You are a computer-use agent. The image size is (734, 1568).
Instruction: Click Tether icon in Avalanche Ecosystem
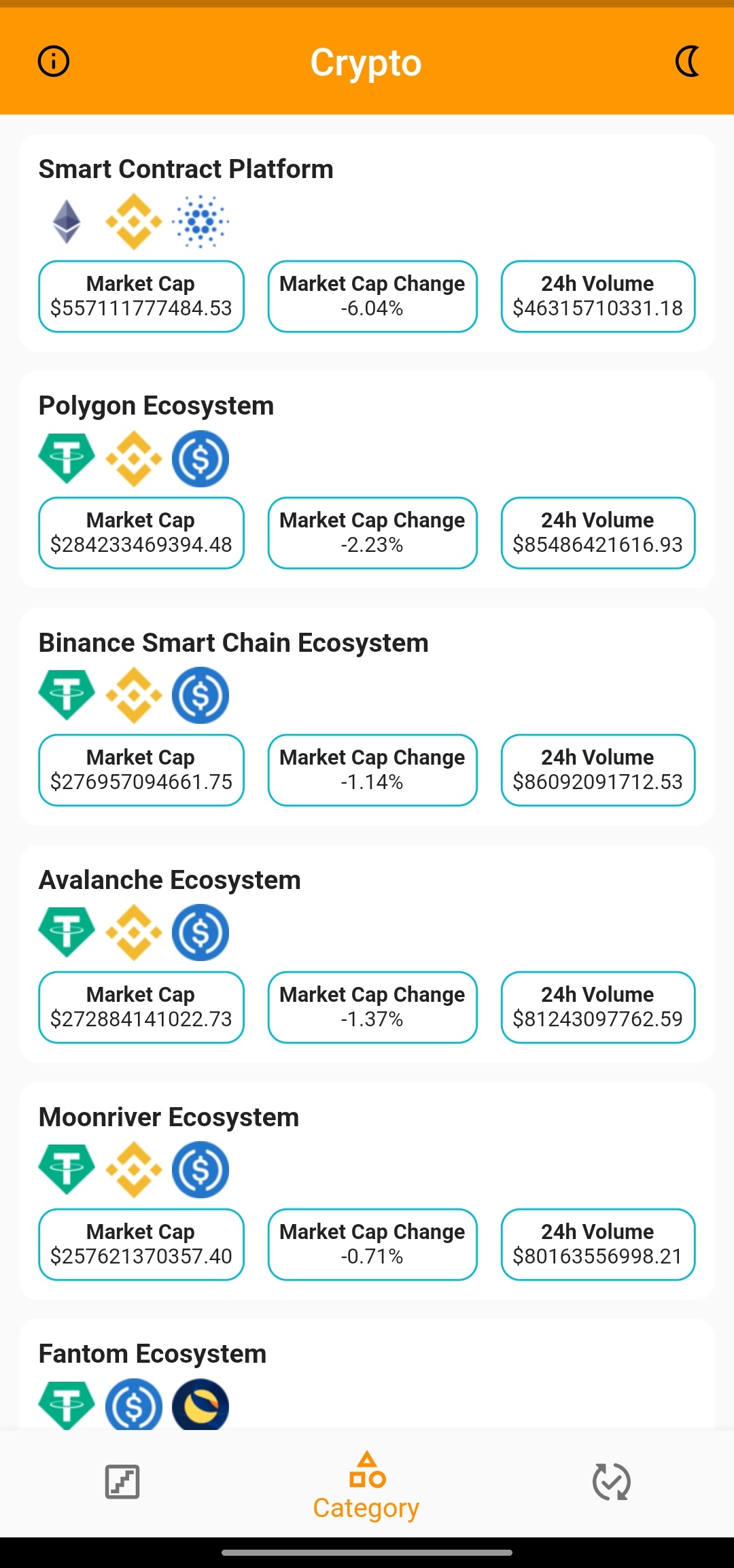coord(67,932)
